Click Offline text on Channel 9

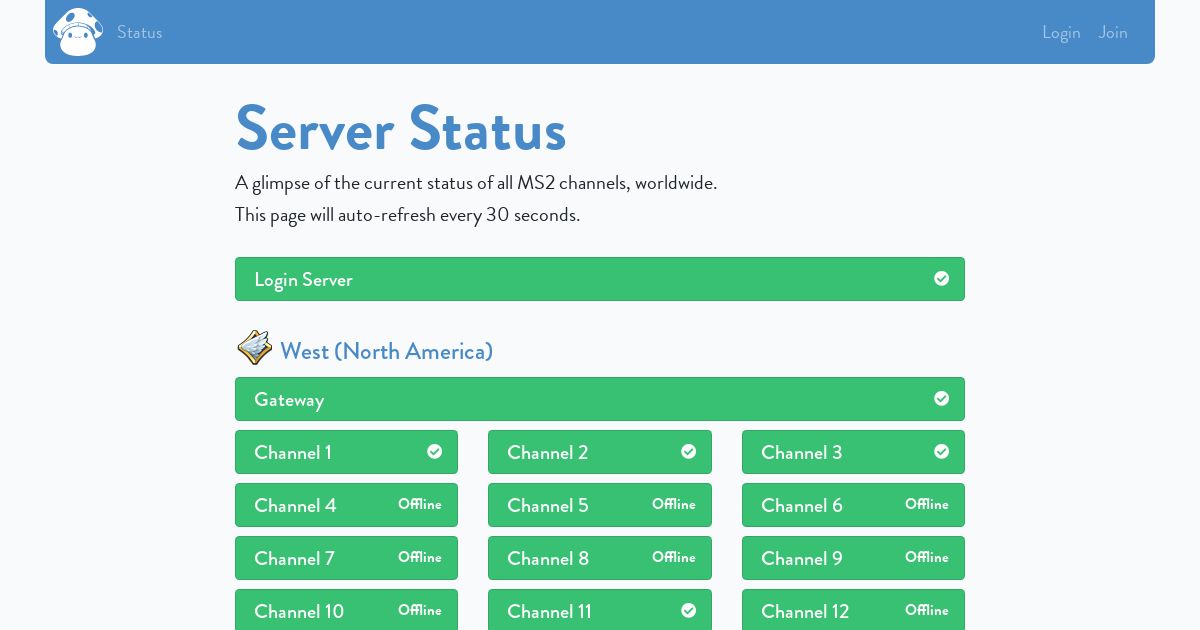[x=927, y=557]
